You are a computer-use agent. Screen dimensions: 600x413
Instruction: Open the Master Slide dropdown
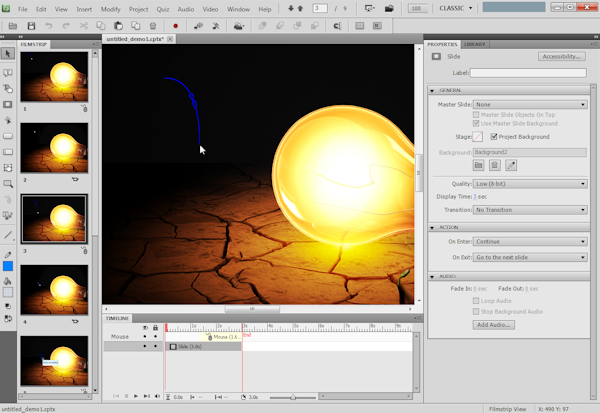530,104
